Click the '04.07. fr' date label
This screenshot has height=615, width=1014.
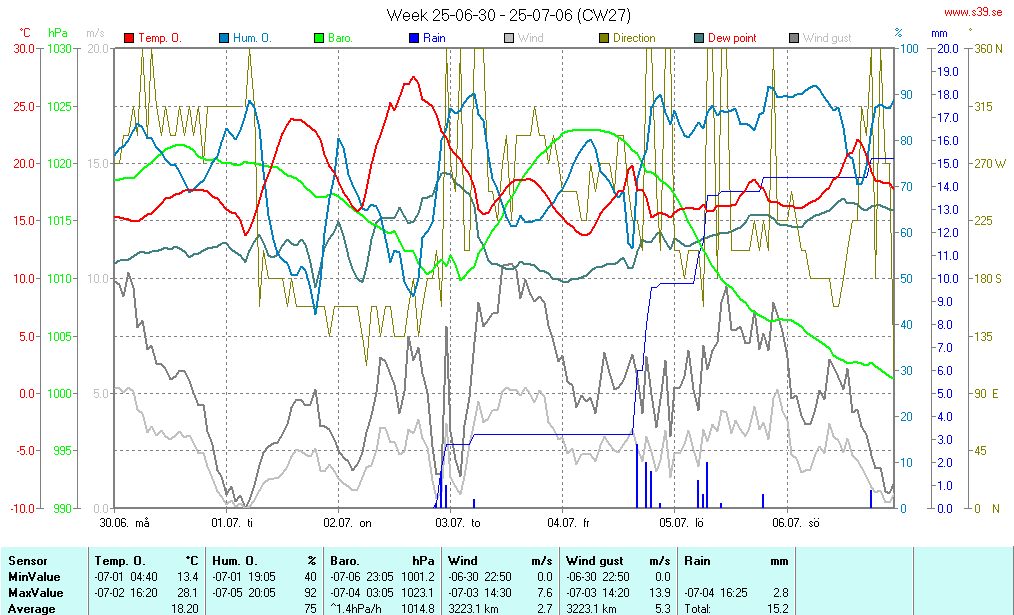[568, 523]
